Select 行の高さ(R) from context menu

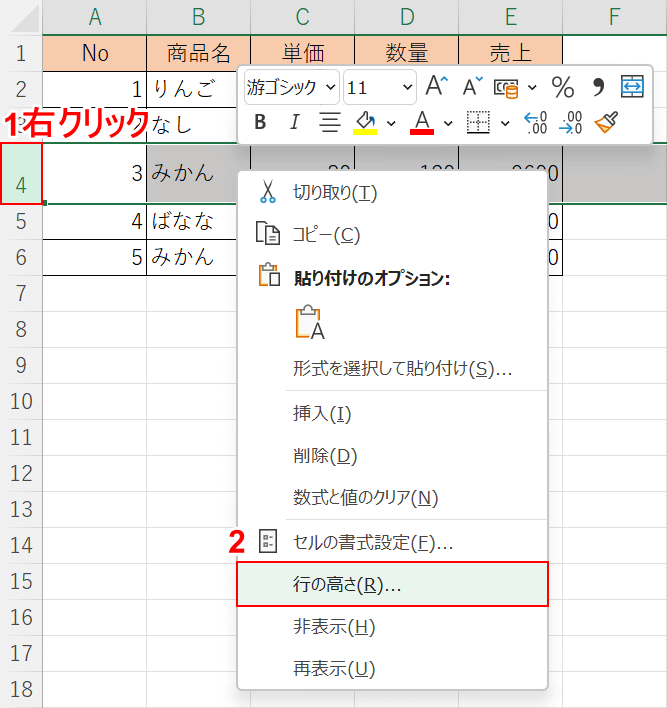pos(392,585)
